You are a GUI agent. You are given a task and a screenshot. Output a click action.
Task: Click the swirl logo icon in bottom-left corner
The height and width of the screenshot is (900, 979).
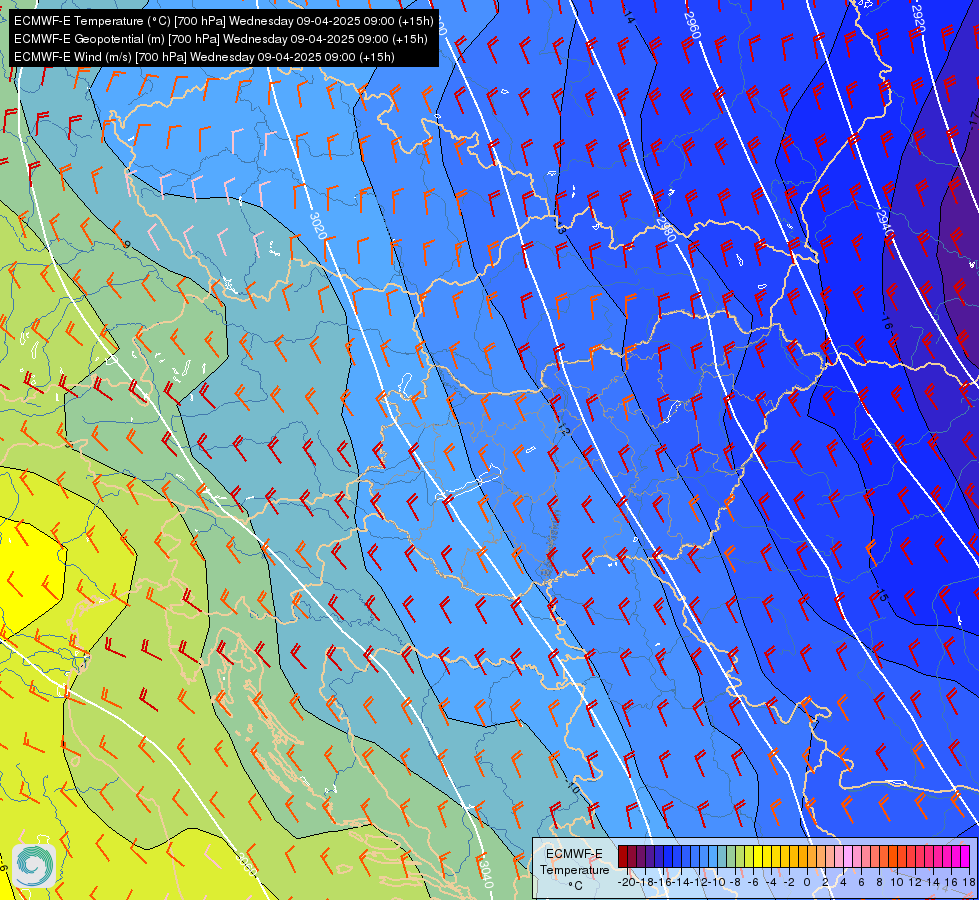pyautogui.click(x=34, y=865)
